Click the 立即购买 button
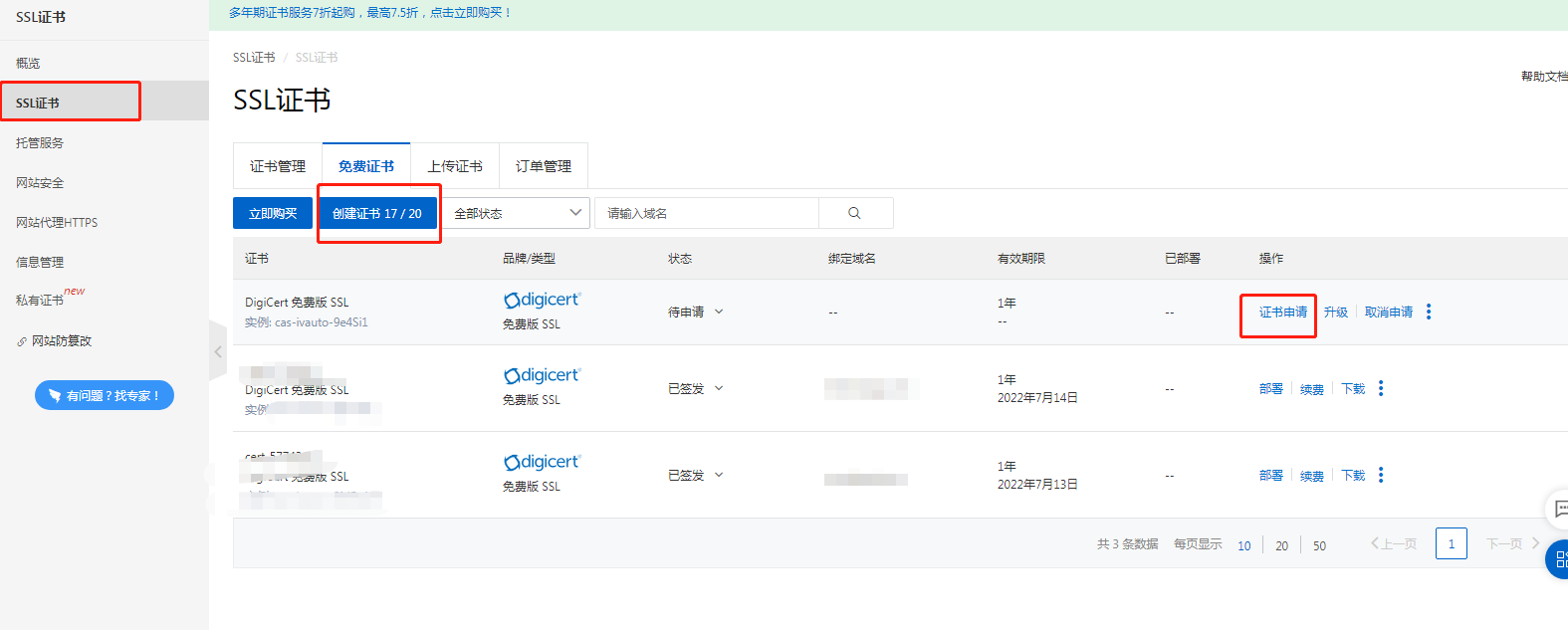 pos(273,213)
